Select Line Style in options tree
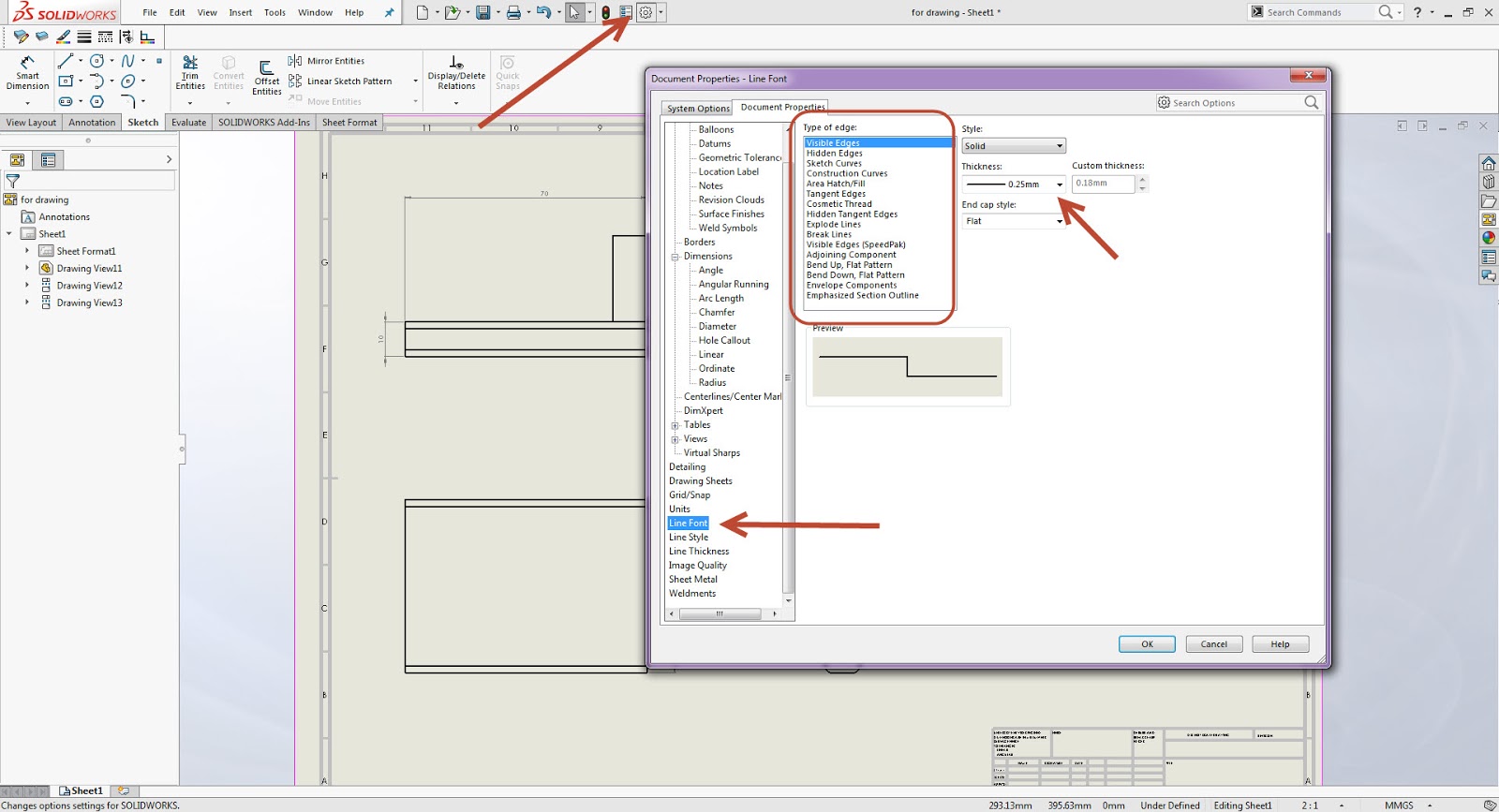This screenshot has width=1499, height=812. tap(689, 538)
